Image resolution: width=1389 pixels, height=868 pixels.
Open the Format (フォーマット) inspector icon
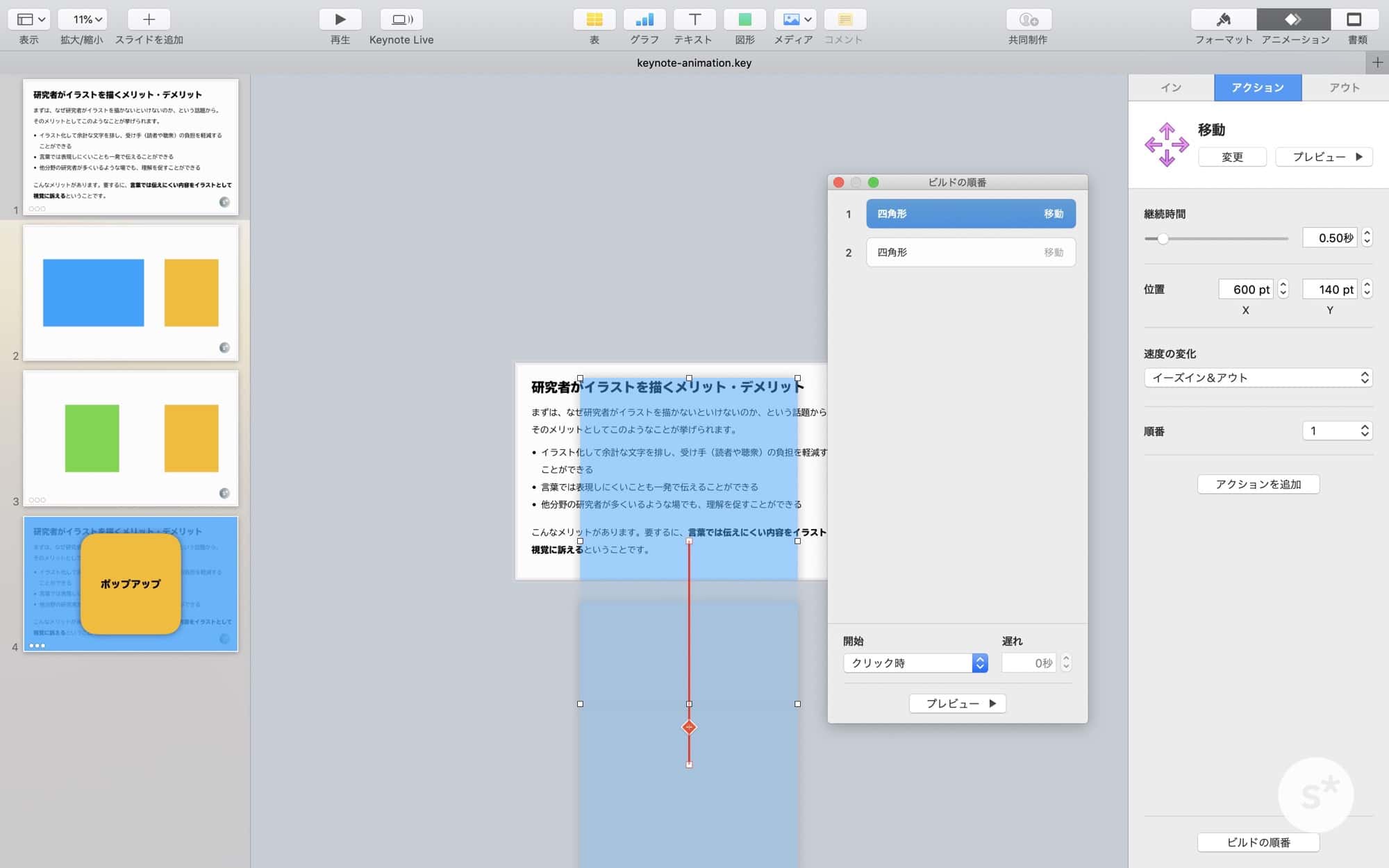point(1223,19)
